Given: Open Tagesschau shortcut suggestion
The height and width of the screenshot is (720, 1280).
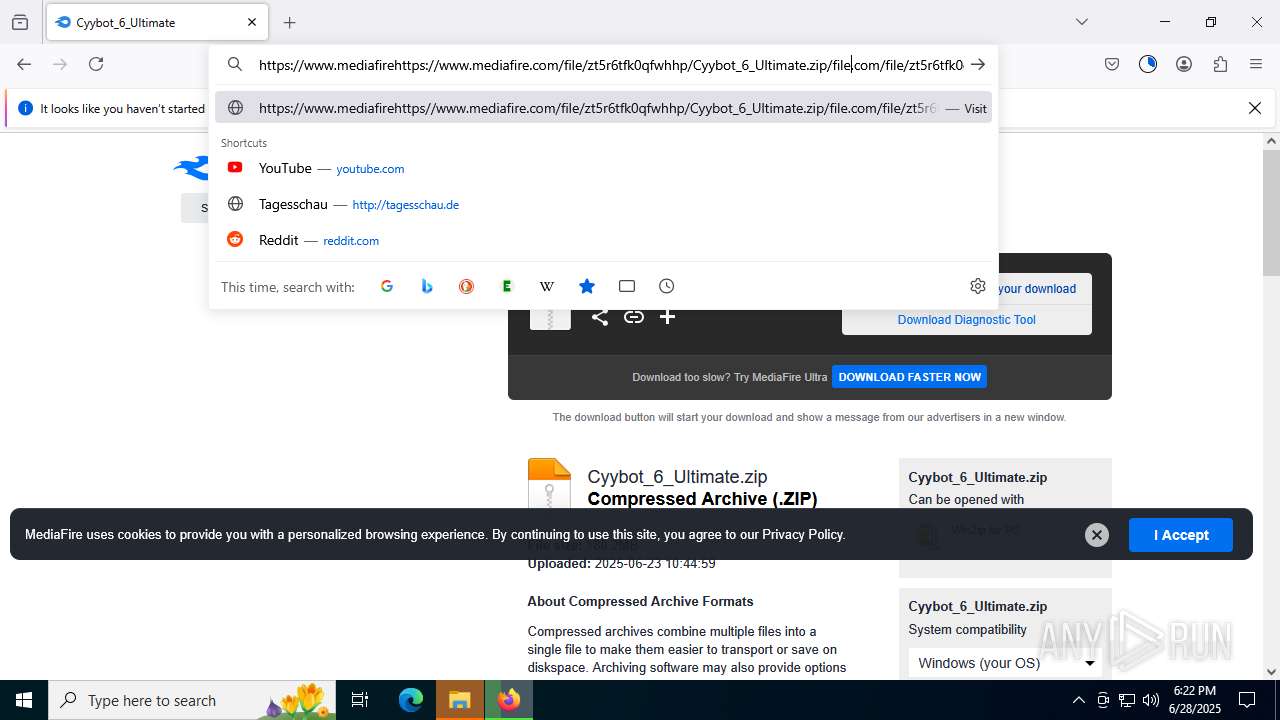Looking at the screenshot, I should tap(603, 204).
